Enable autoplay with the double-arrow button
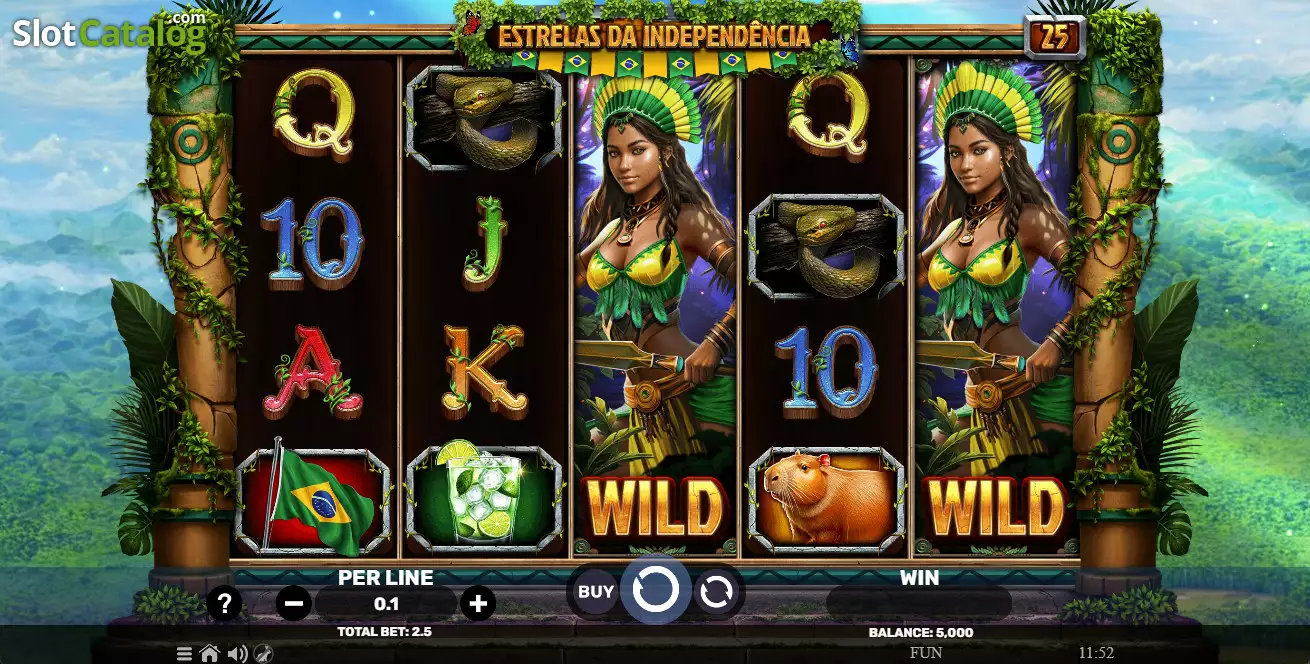 (716, 592)
